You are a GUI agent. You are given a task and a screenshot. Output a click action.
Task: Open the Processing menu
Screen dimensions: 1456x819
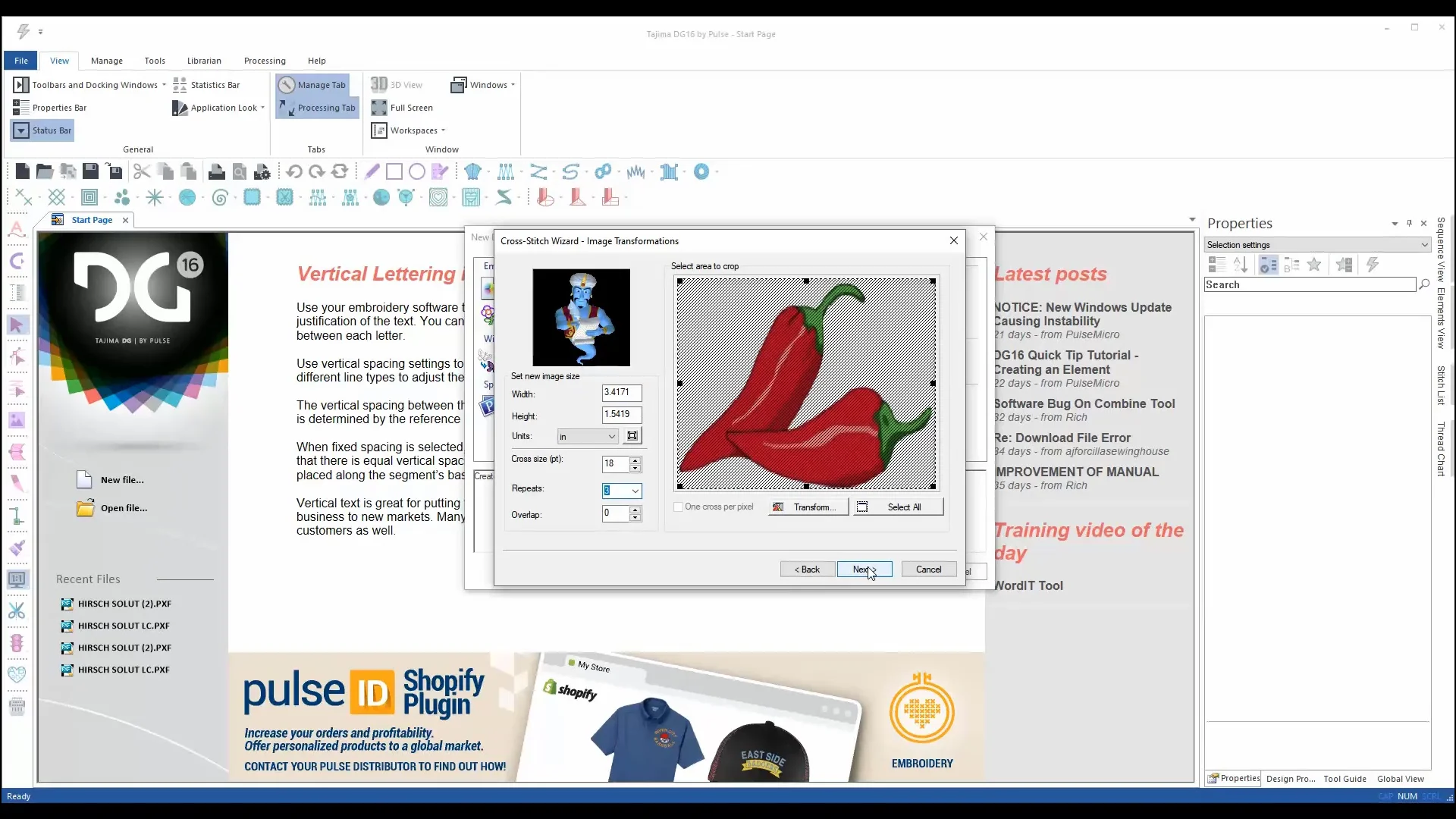(x=265, y=61)
